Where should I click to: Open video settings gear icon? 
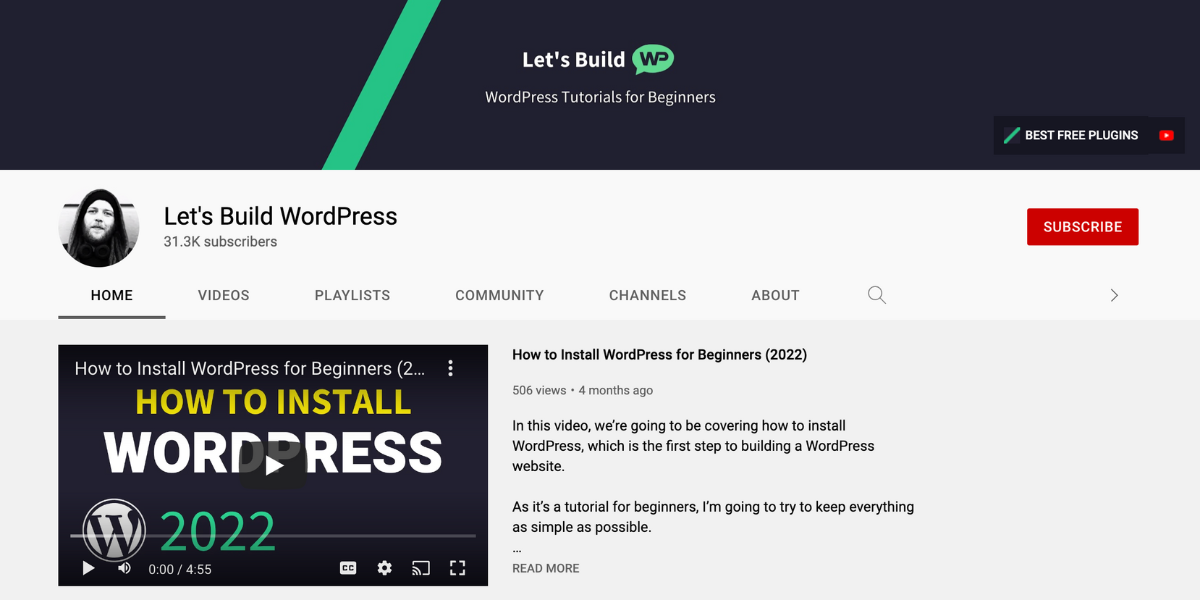(384, 568)
